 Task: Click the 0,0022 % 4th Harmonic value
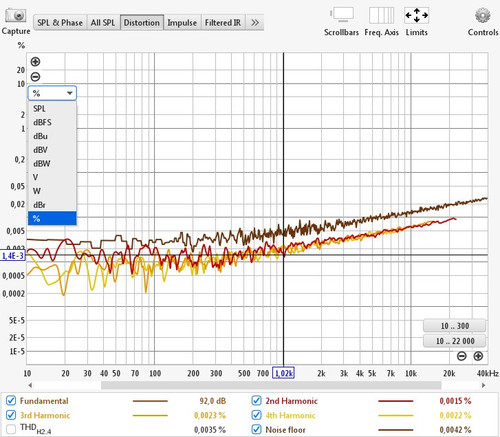455,416
